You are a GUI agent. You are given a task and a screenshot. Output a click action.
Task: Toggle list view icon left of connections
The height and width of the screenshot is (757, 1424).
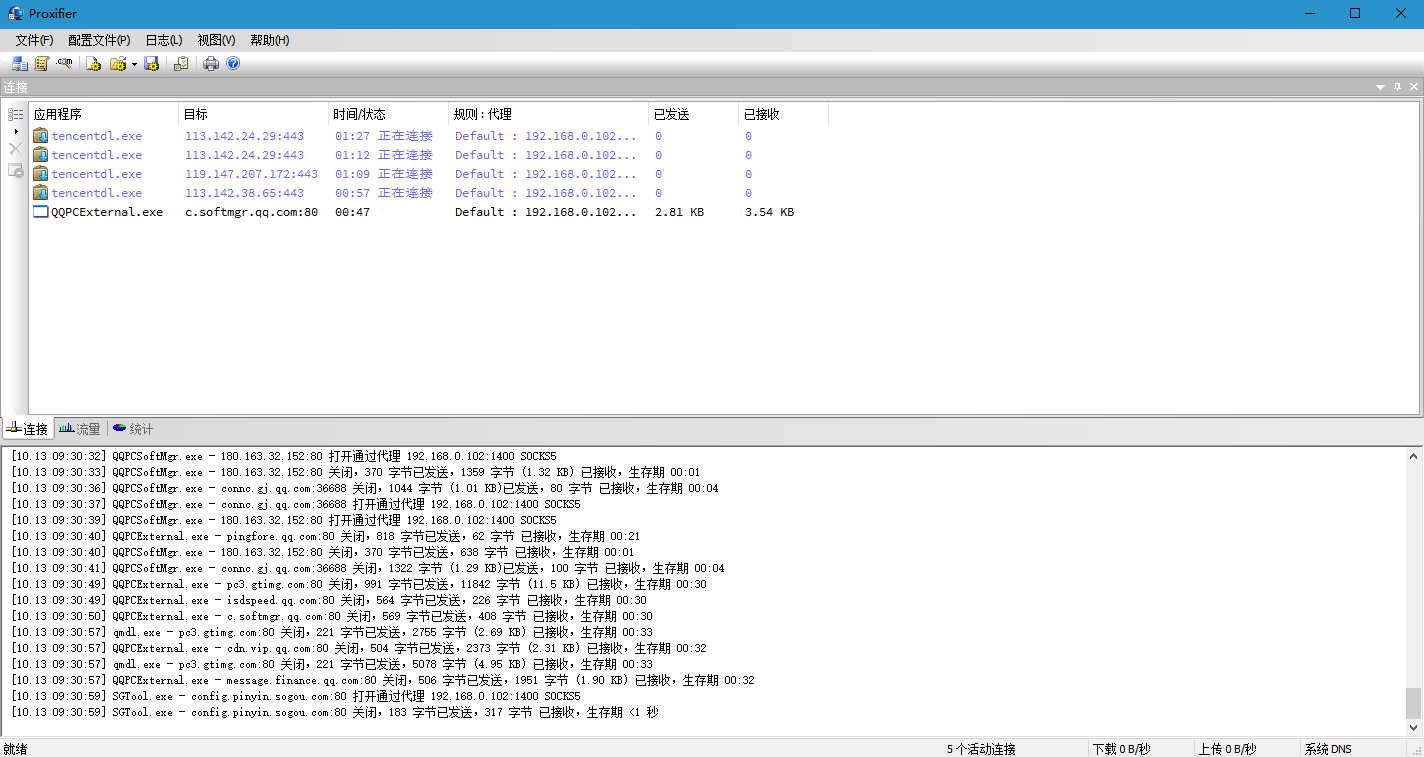pos(15,115)
